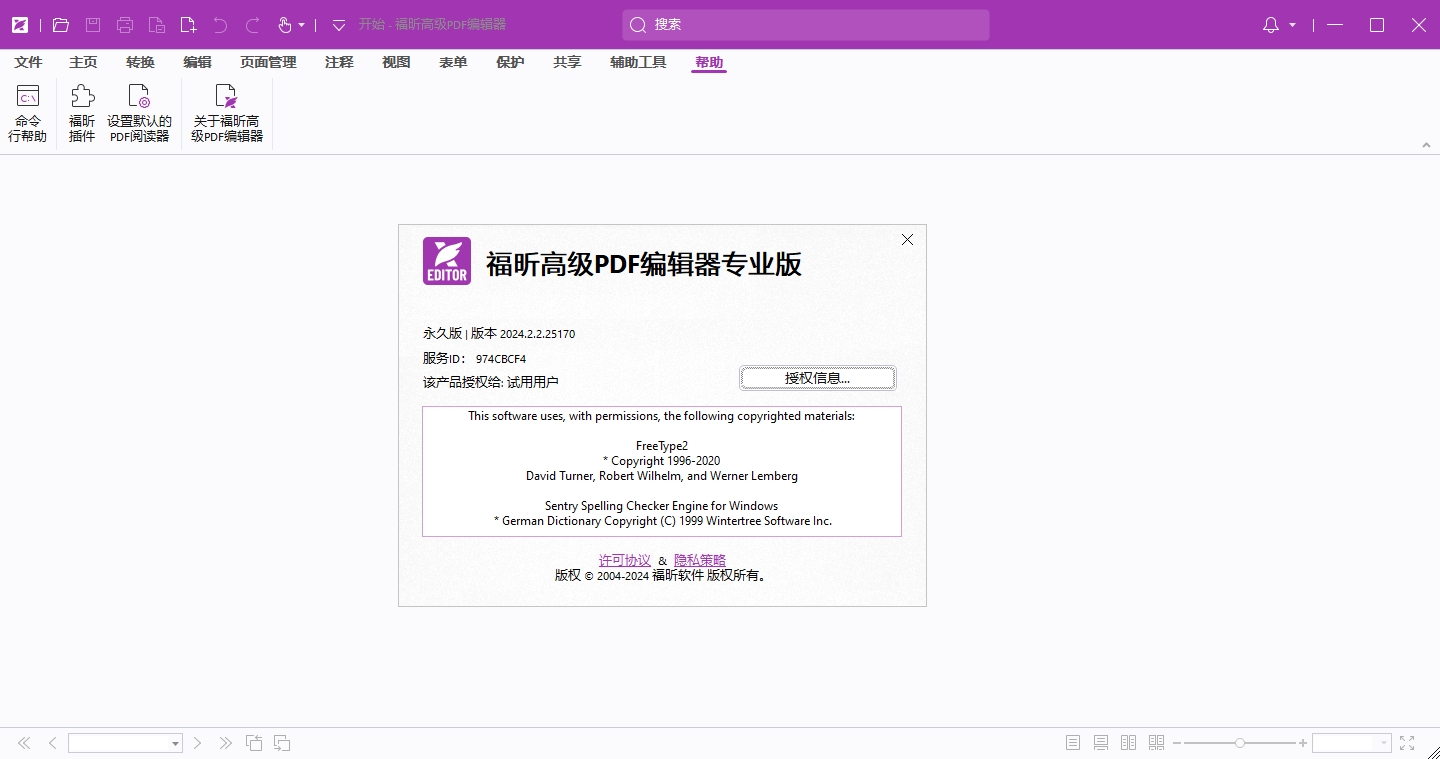This screenshot has height=759, width=1440.
Task: Click the previous view icon in status bar
Action: 254,743
